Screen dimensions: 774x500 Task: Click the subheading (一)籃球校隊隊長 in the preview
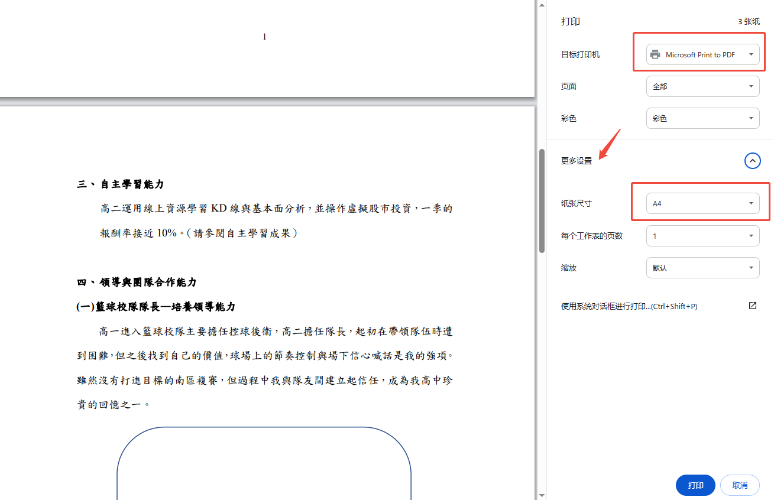tap(156, 307)
